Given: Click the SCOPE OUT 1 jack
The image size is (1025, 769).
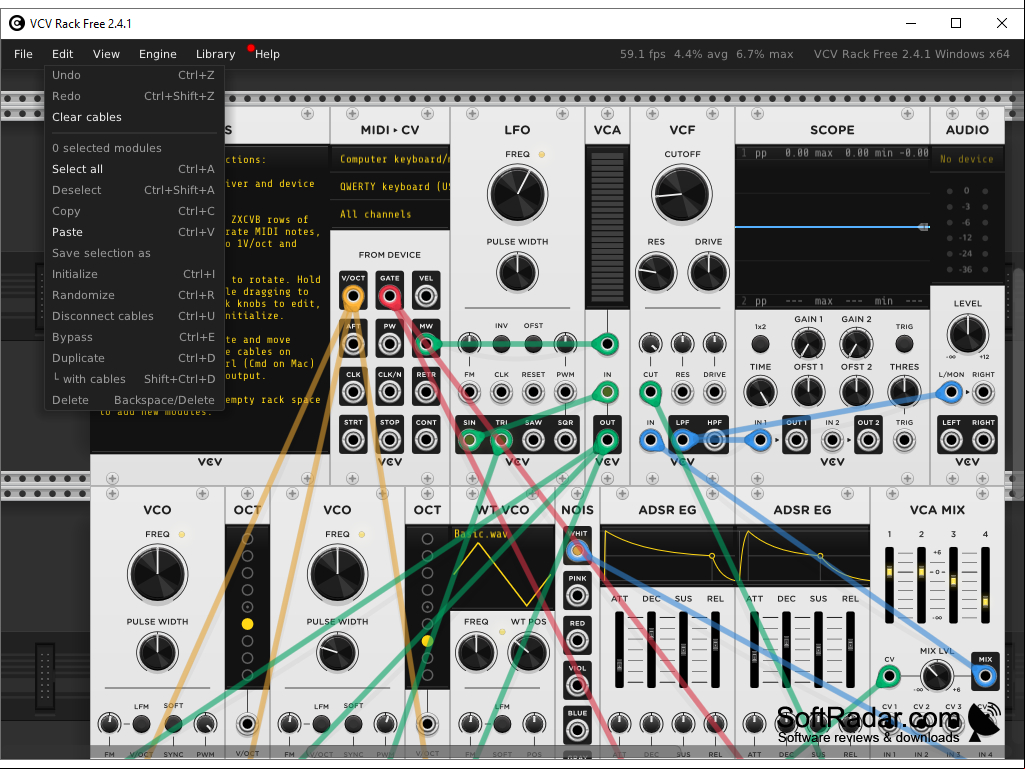Looking at the screenshot, I should (796, 440).
